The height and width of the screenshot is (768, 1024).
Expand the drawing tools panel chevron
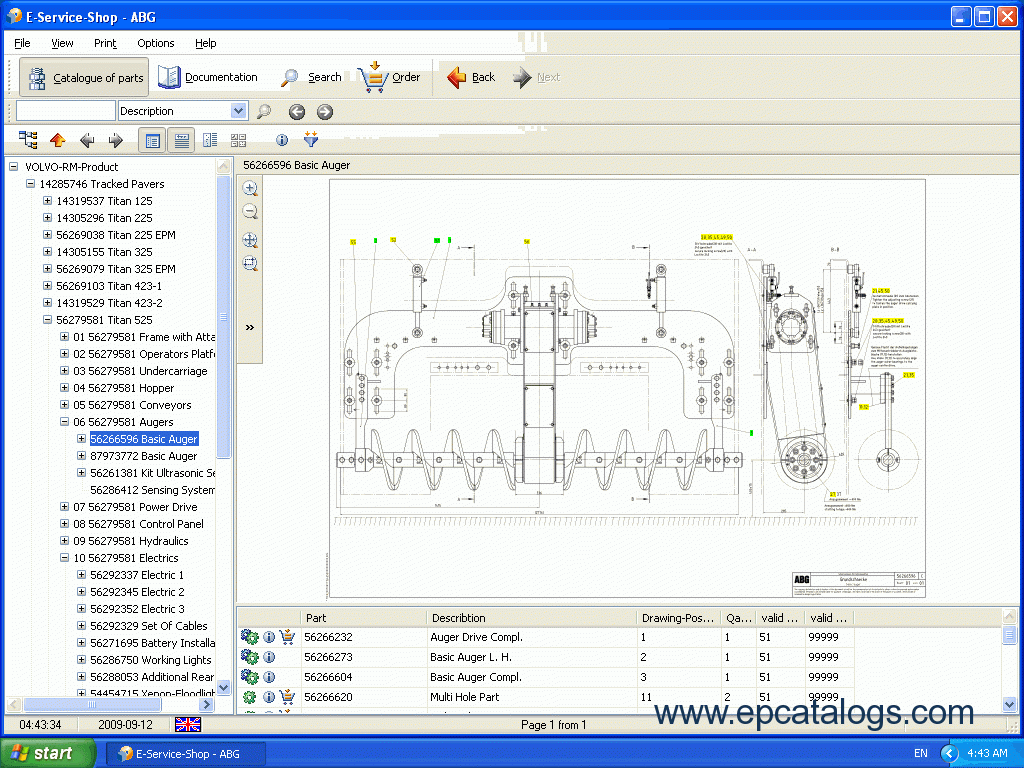(x=249, y=327)
